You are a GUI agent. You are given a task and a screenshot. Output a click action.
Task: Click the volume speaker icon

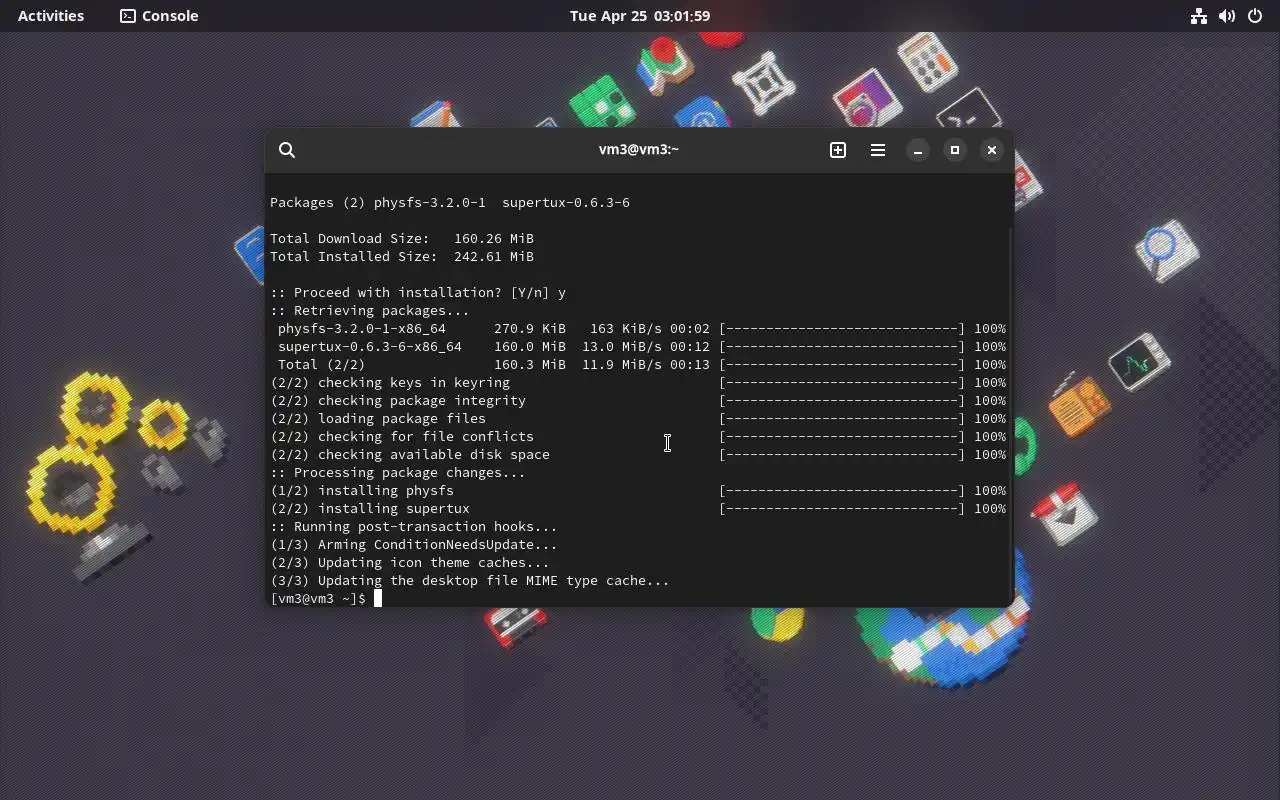click(x=1227, y=16)
